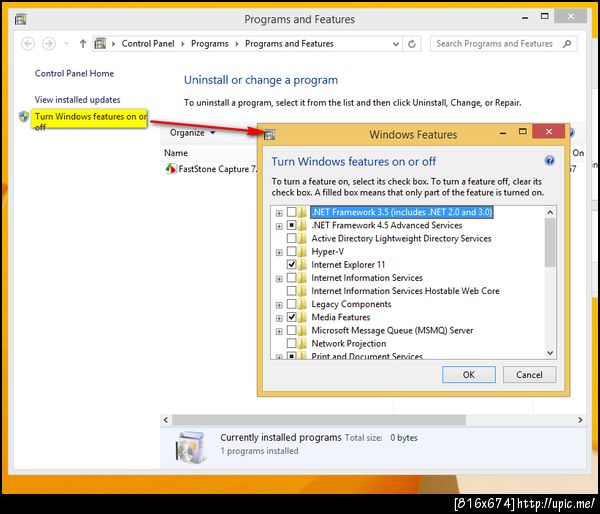Click program list horizontal scroll left arrow
Screen dimensions: 600x514
pyautogui.click(x=166, y=420)
